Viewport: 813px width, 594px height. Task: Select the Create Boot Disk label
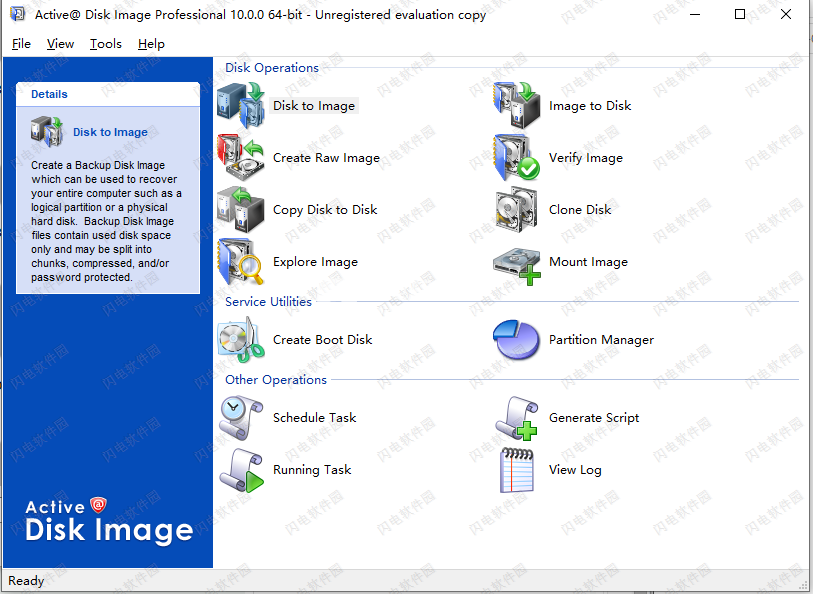(x=323, y=340)
